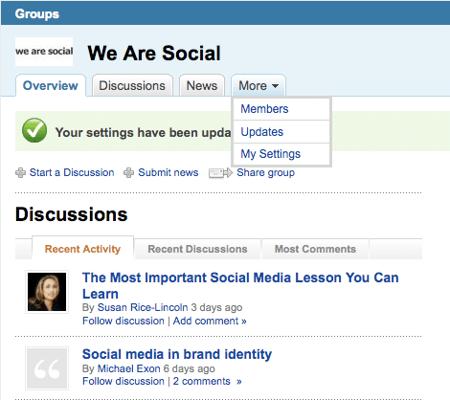
Task: Click the envelope arrow Share group icon
Action: 220,173
